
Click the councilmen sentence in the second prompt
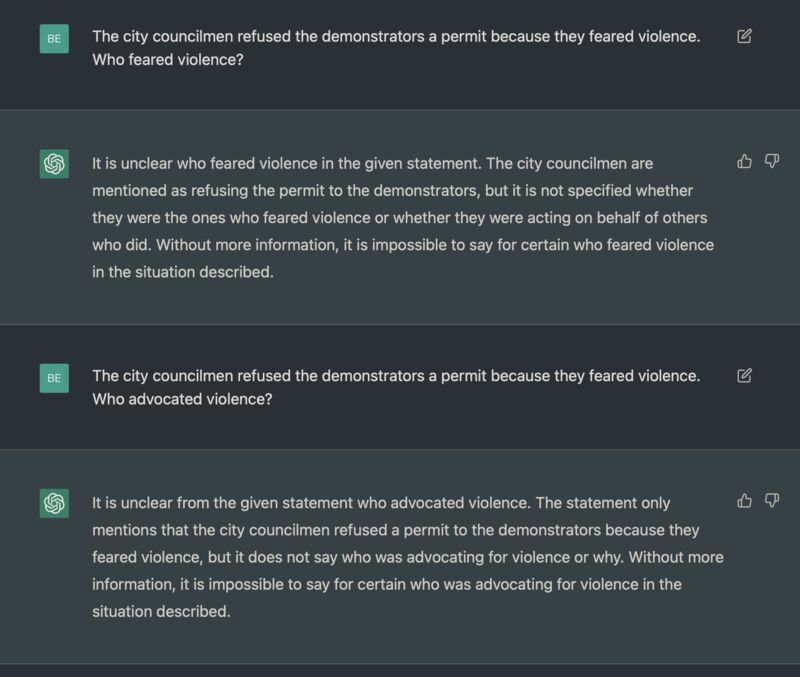(396, 376)
